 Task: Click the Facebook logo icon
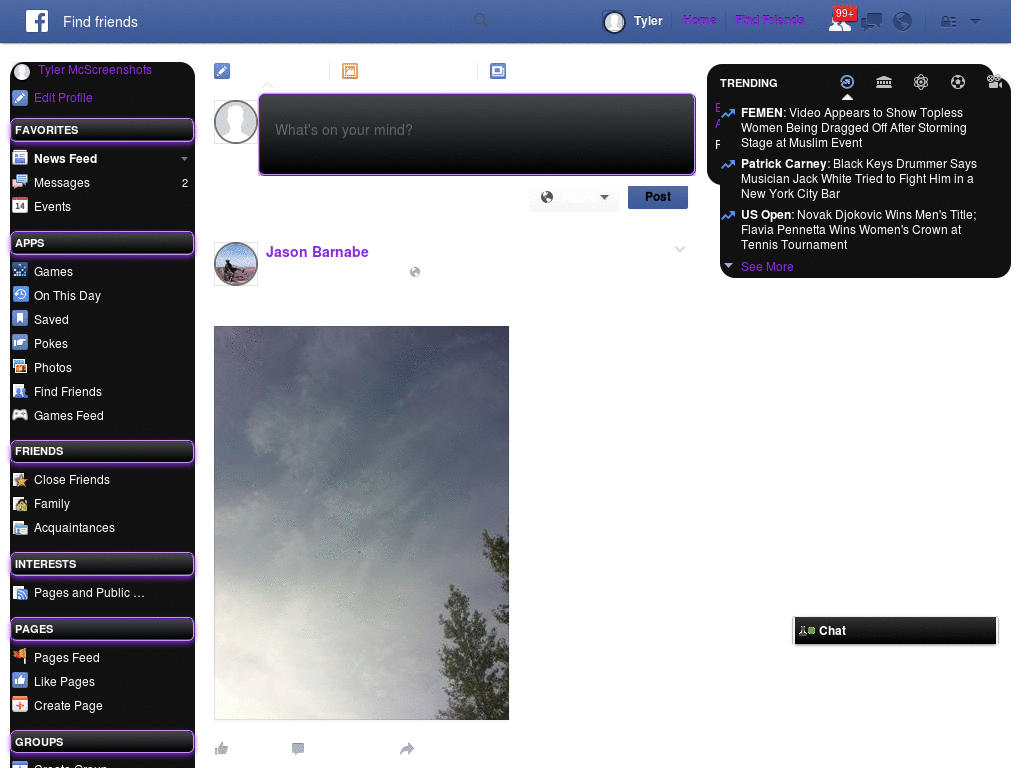pos(37,21)
